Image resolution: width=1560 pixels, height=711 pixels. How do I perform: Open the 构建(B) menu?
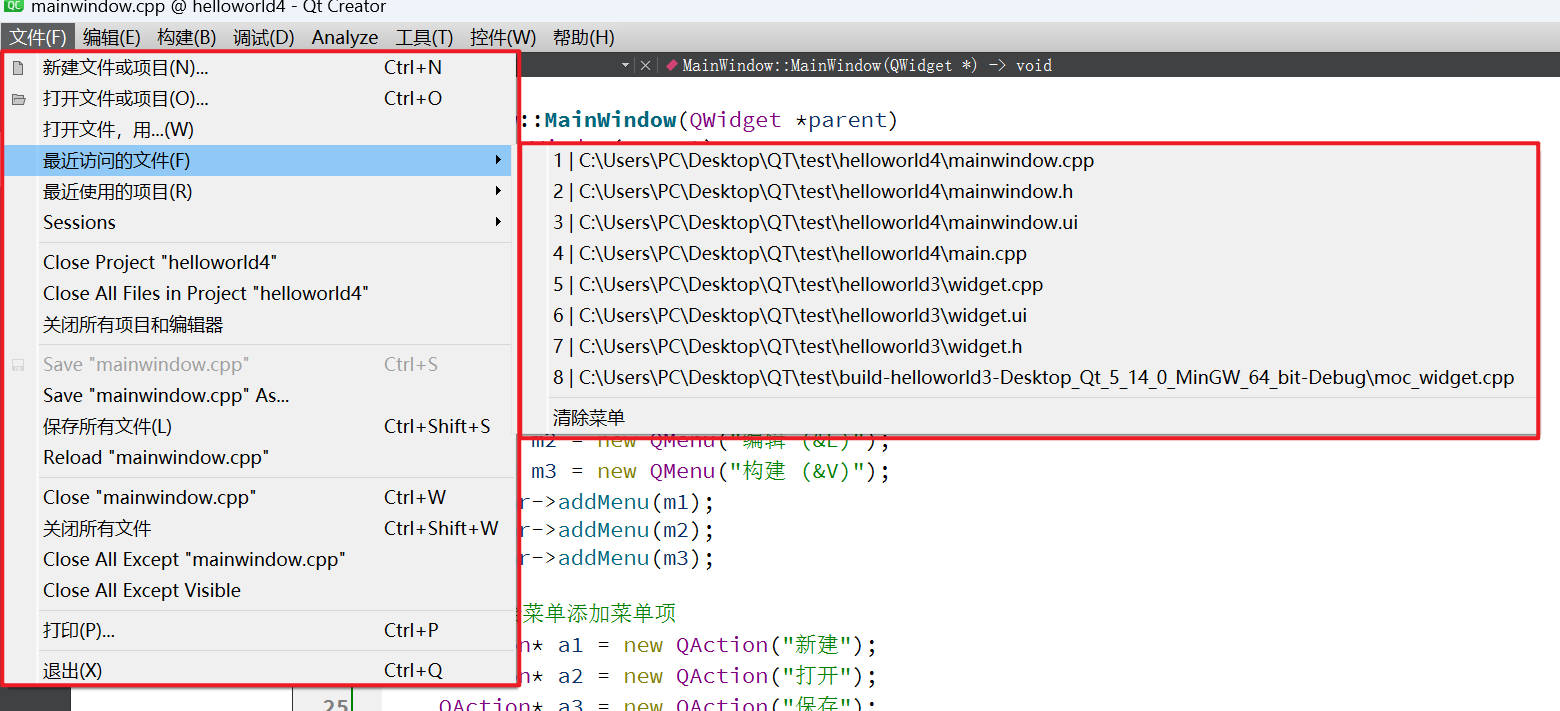187,37
